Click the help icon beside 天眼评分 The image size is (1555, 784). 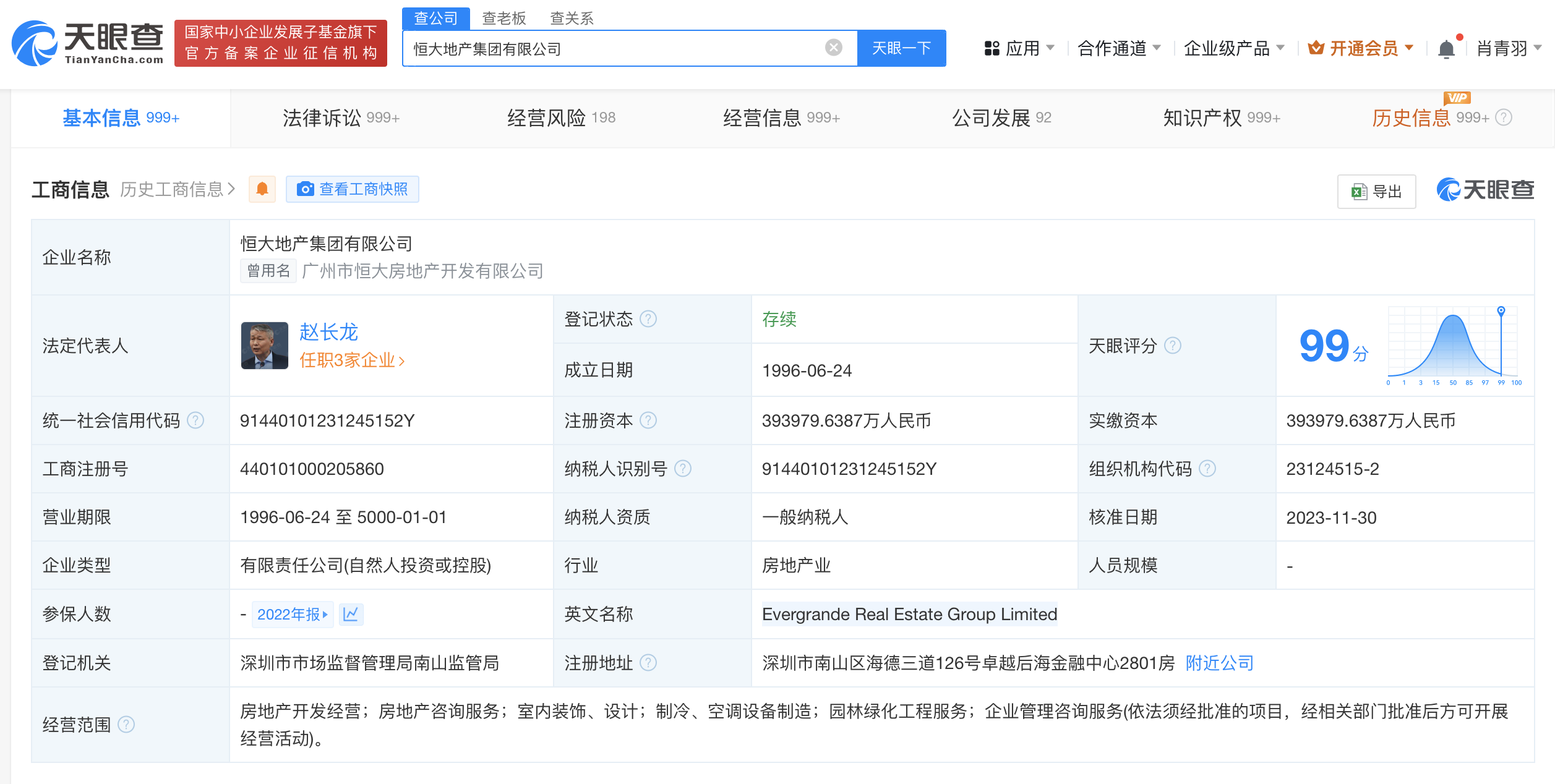pyautogui.click(x=1172, y=346)
